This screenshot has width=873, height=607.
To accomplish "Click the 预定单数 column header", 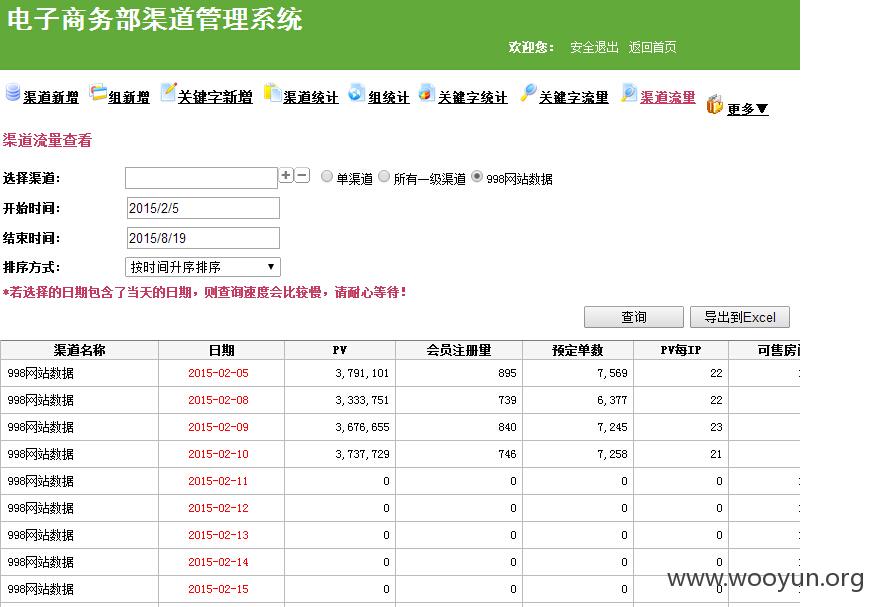I will [x=577, y=350].
